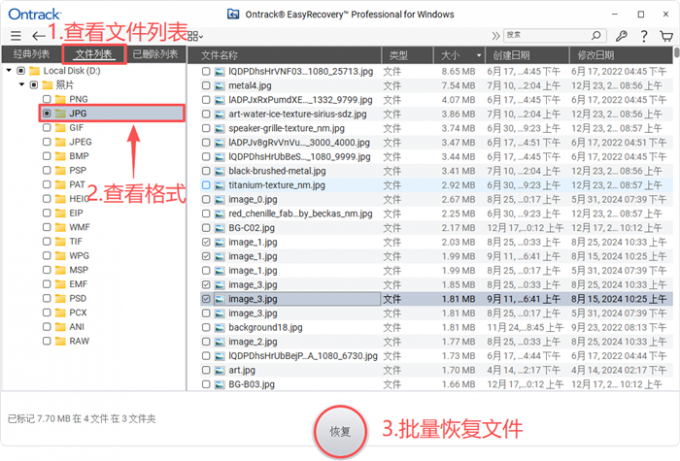The width and height of the screenshot is (680, 461).
Task: Sort by 修改日期 column header
Action: pos(595,55)
